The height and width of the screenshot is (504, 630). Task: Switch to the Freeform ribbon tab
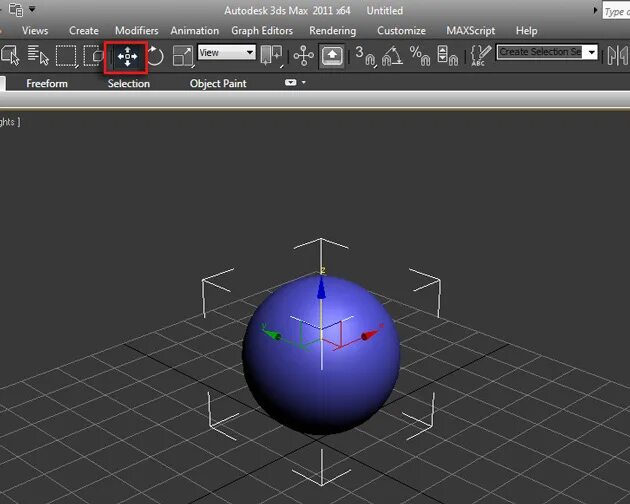[x=47, y=84]
